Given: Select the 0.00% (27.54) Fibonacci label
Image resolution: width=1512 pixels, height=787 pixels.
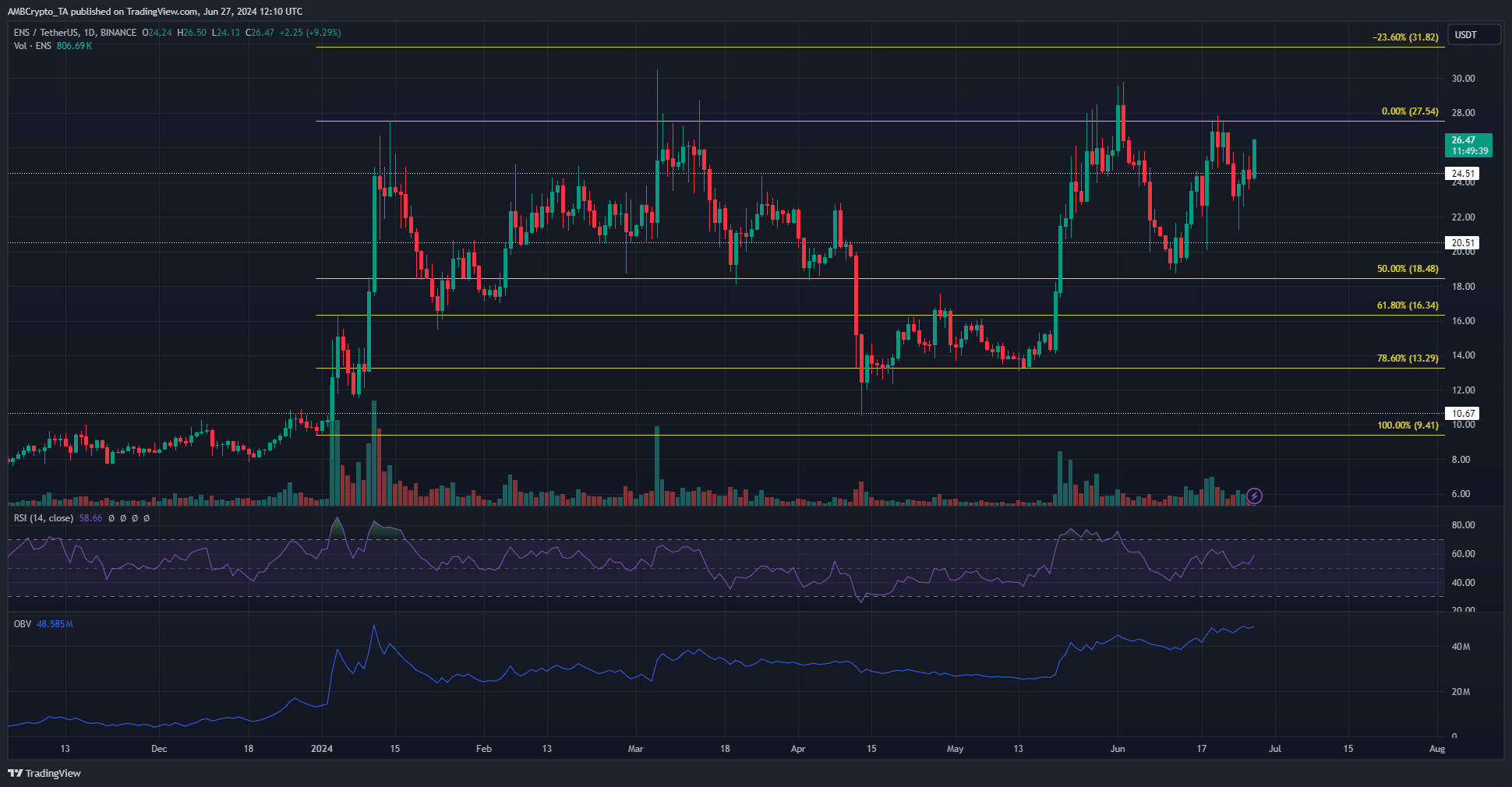Looking at the screenshot, I should pos(1410,111).
